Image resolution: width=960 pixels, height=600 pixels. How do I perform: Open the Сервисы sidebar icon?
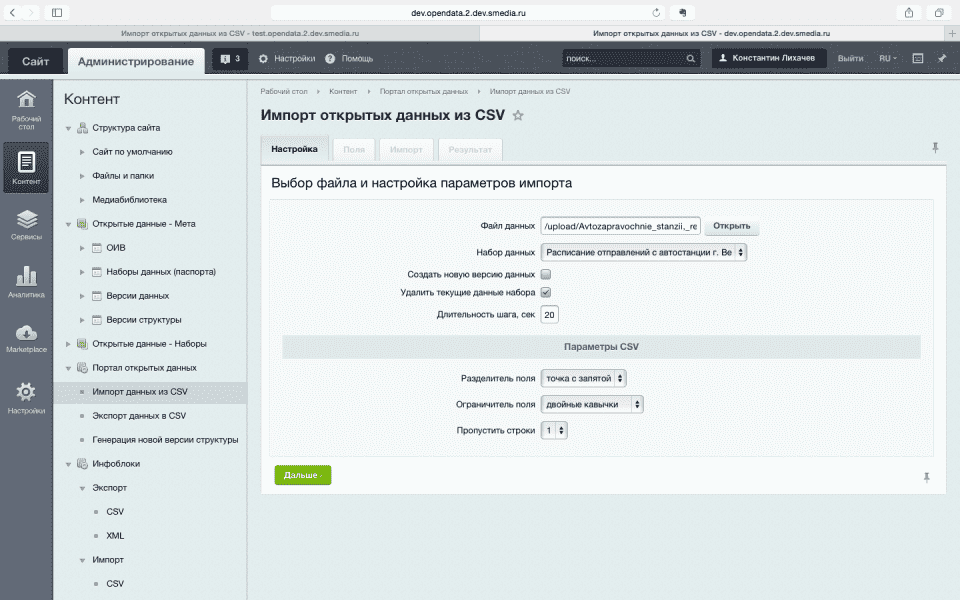point(26,225)
